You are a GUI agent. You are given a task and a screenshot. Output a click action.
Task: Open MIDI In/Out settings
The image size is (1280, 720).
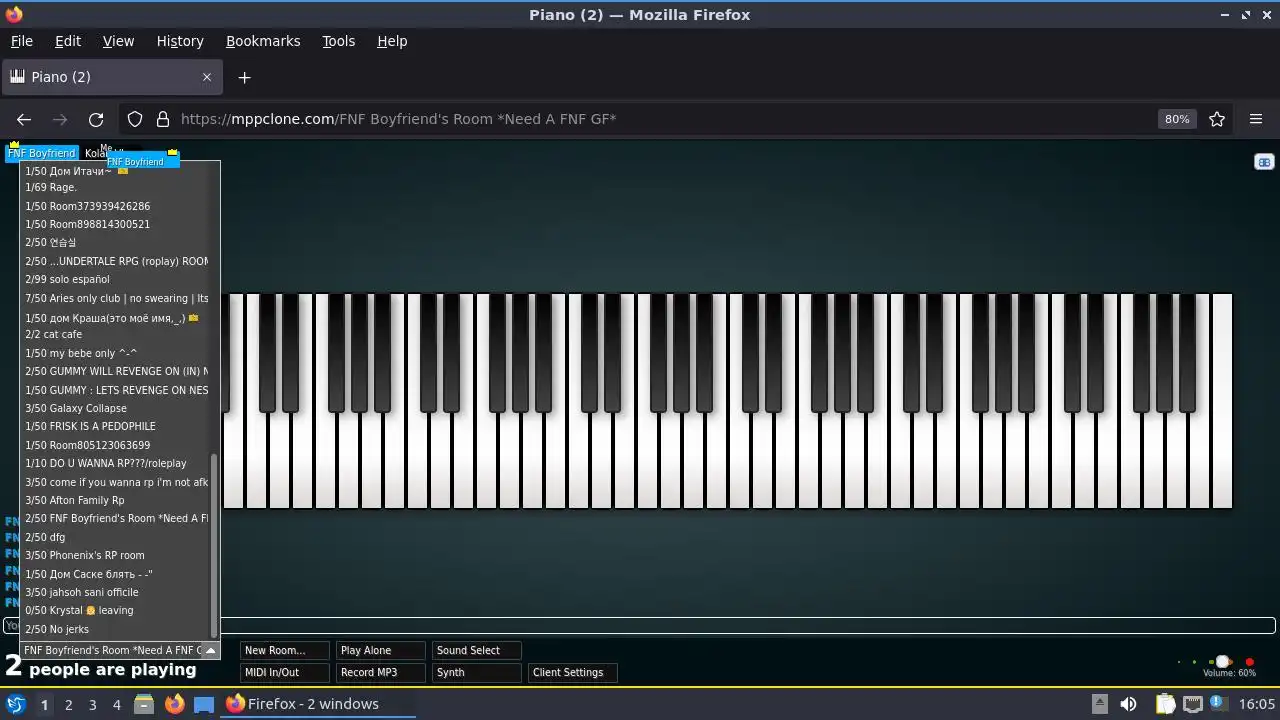click(x=285, y=672)
